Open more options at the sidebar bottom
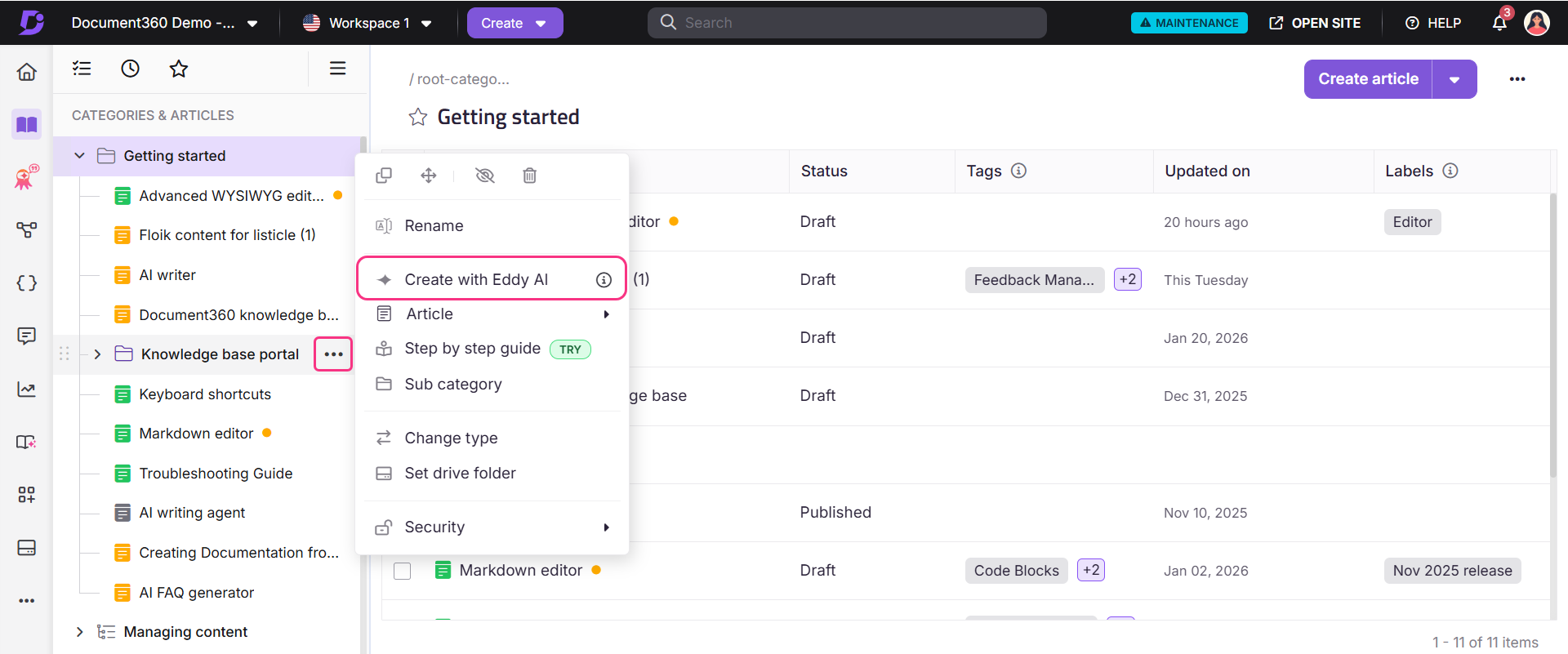The width and height of the screenshot is (1568, 654). click(x=27, y=600)
